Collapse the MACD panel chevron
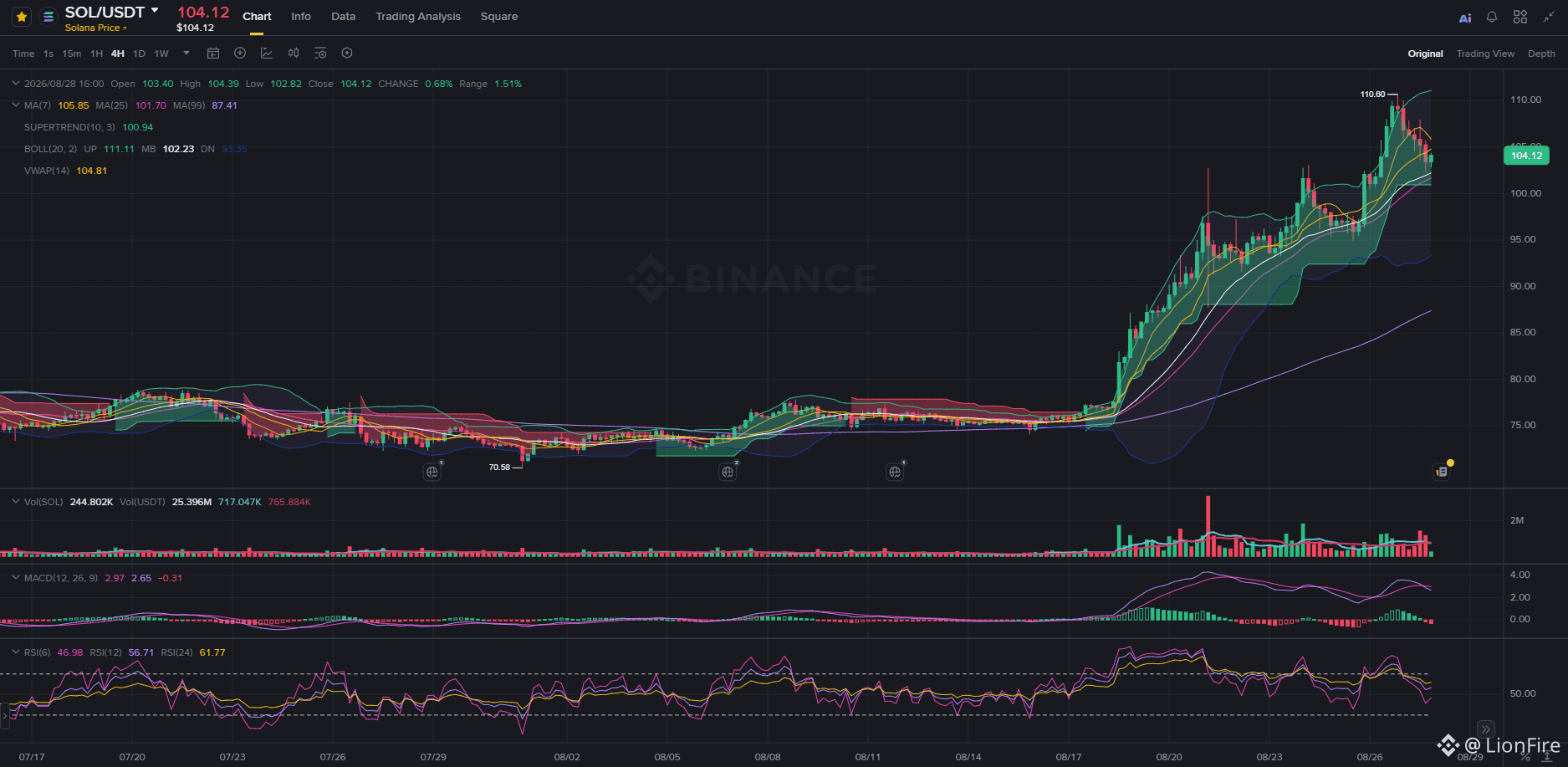Viewport: 1568px width, 767px height. 15,578
